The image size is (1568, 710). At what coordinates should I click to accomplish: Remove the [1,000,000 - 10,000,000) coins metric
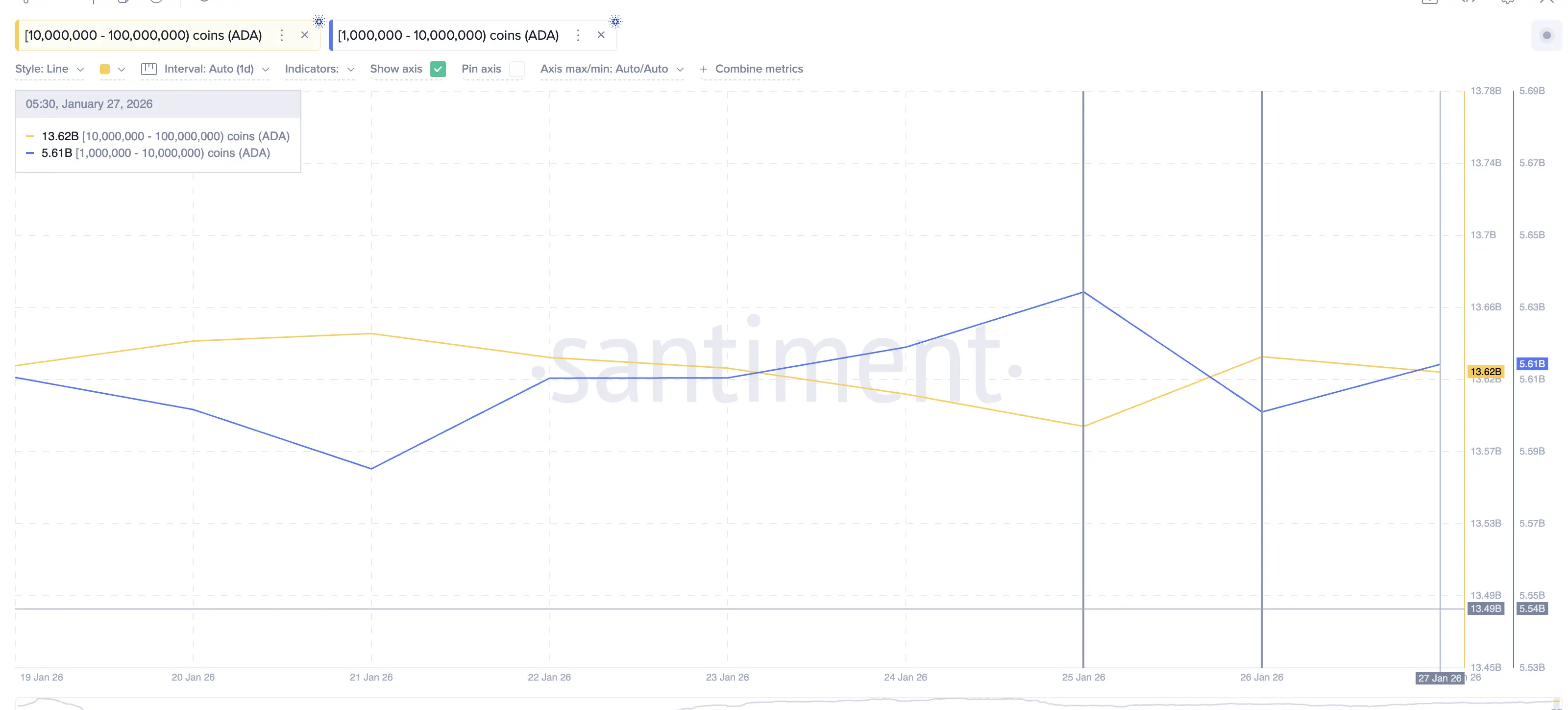pos(601,35)
